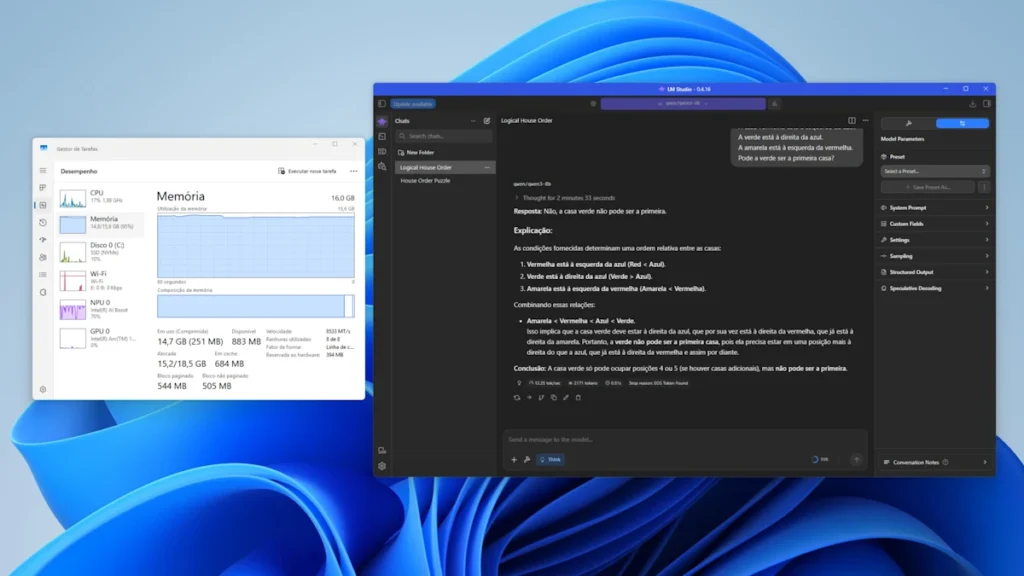Open the Services tab in Task Manager
Viewport: 1024px width, 576px height.
point(43,293)
